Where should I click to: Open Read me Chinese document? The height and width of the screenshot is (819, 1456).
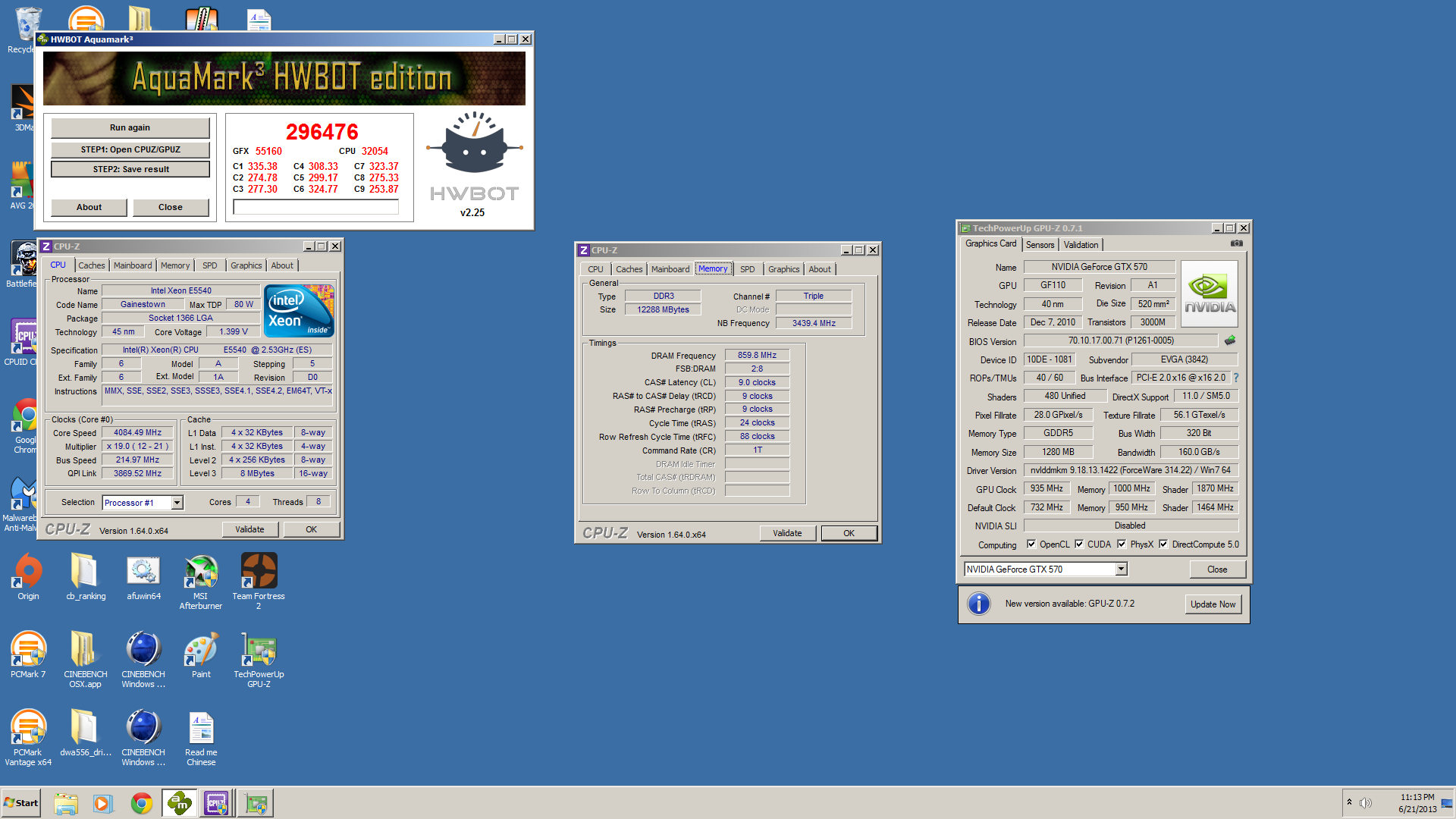(x=201, y=738)
